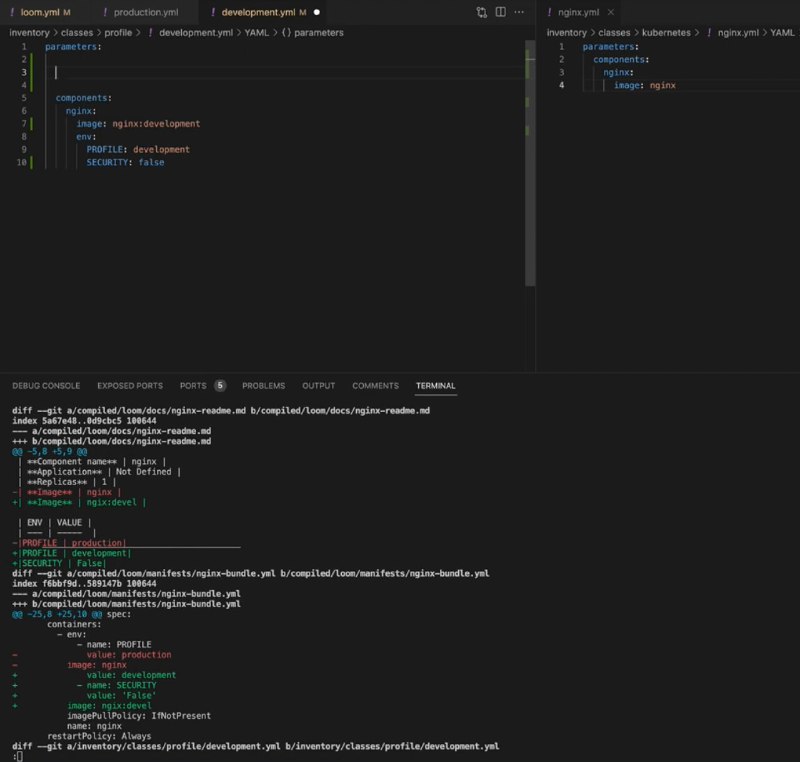View the Problems panel

tap(263, 386)
